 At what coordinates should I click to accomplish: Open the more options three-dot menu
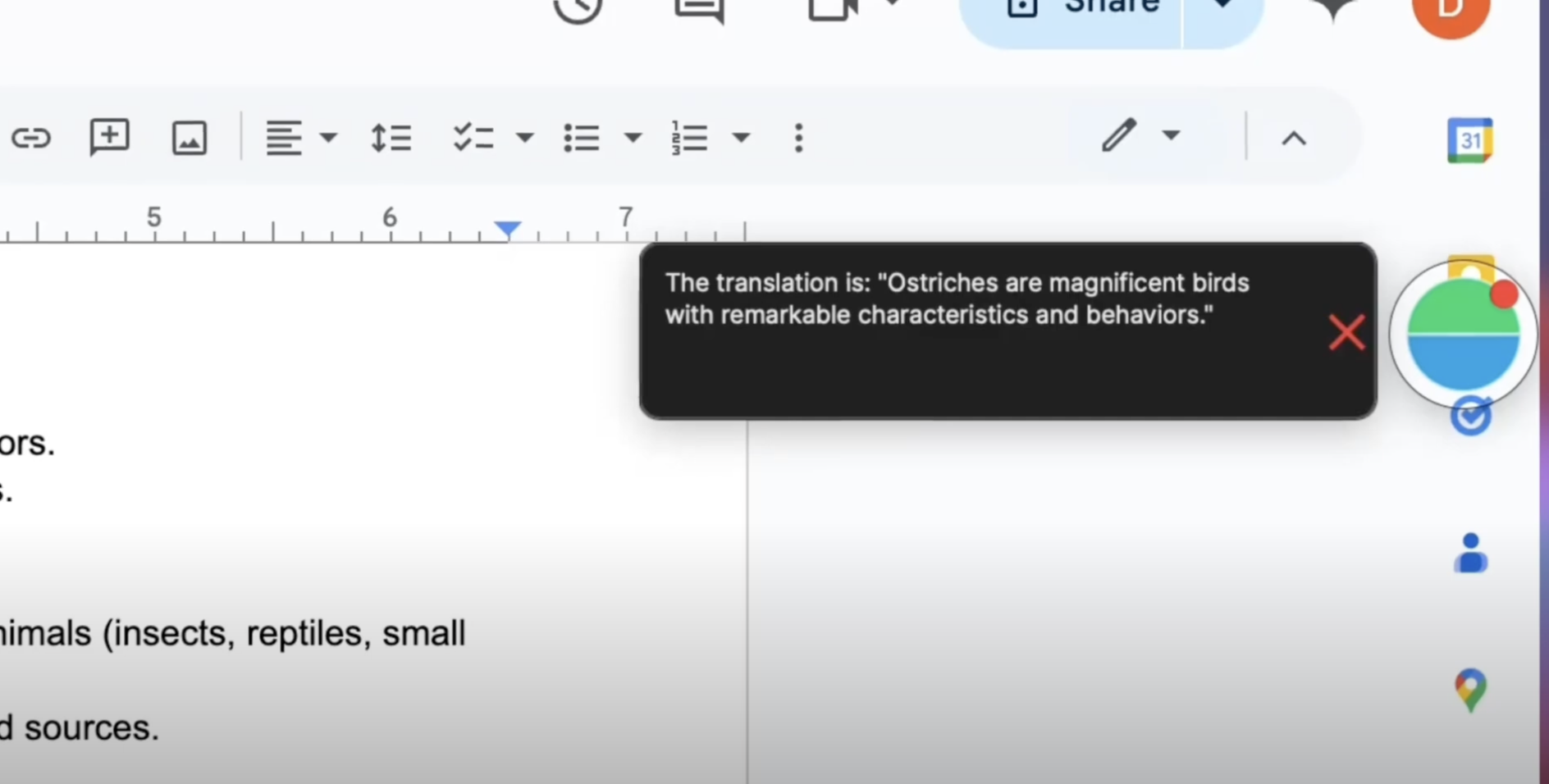pos(799,138)
